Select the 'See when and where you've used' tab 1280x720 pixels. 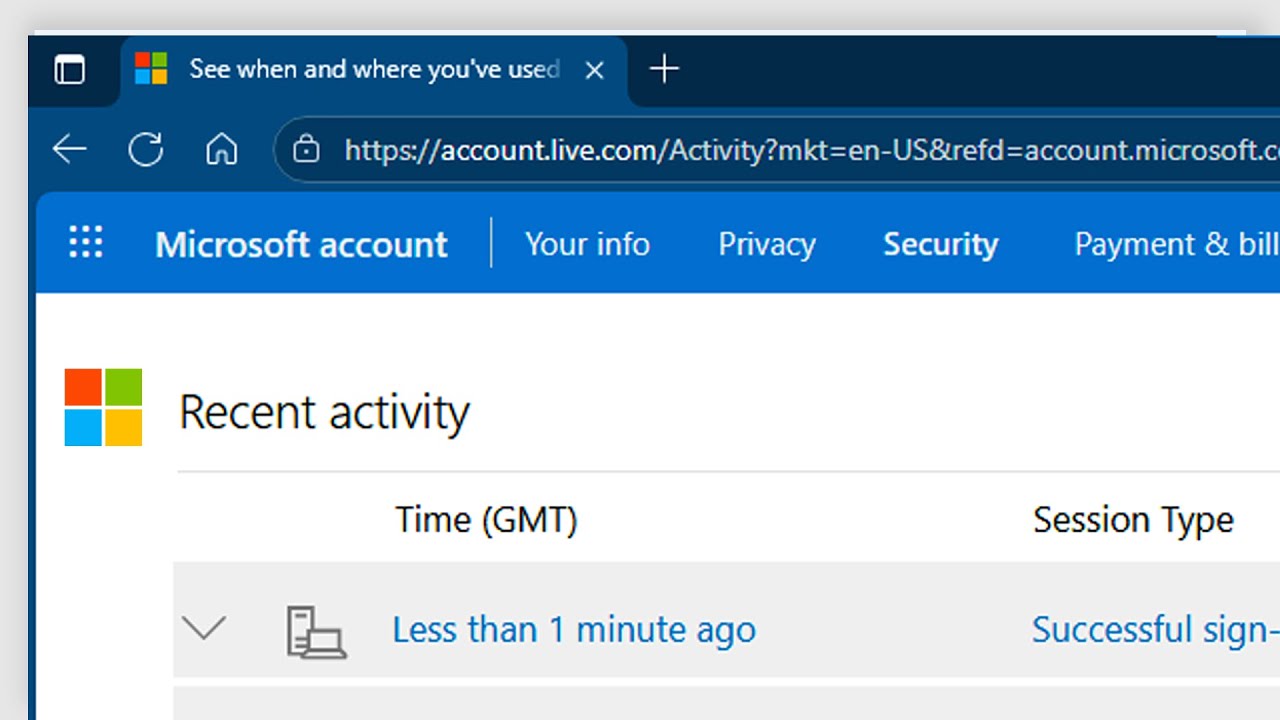tap(373, 69)
